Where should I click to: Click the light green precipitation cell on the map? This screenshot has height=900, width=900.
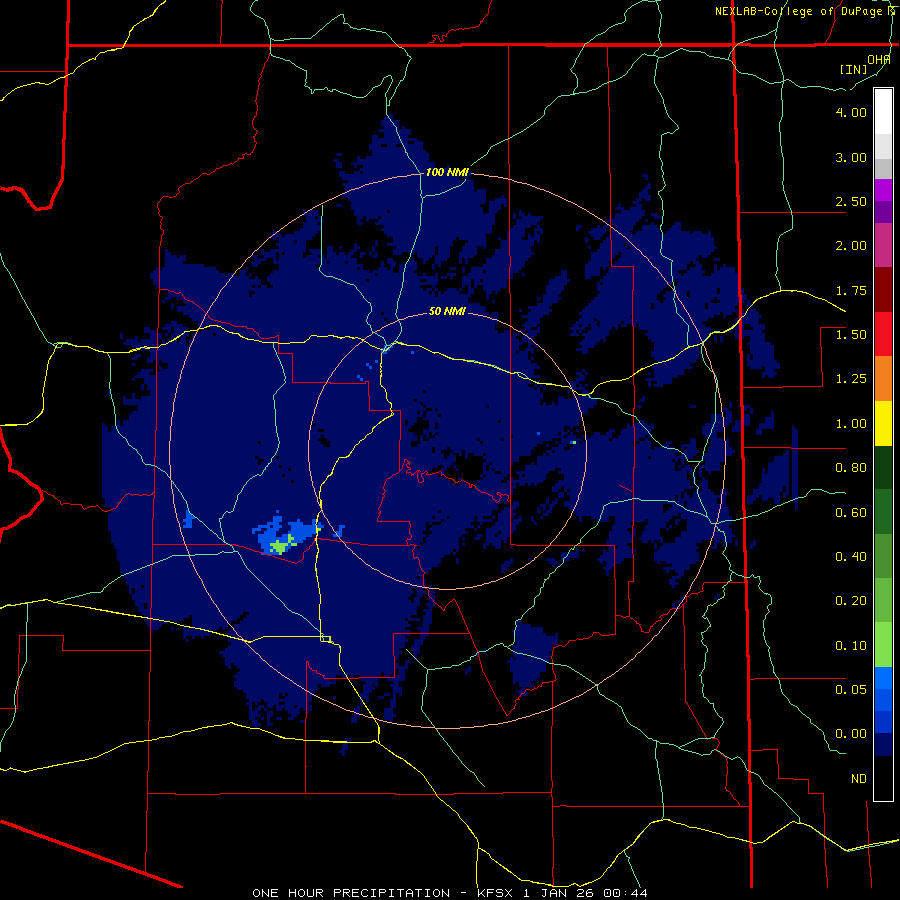(x=282, y=544)
